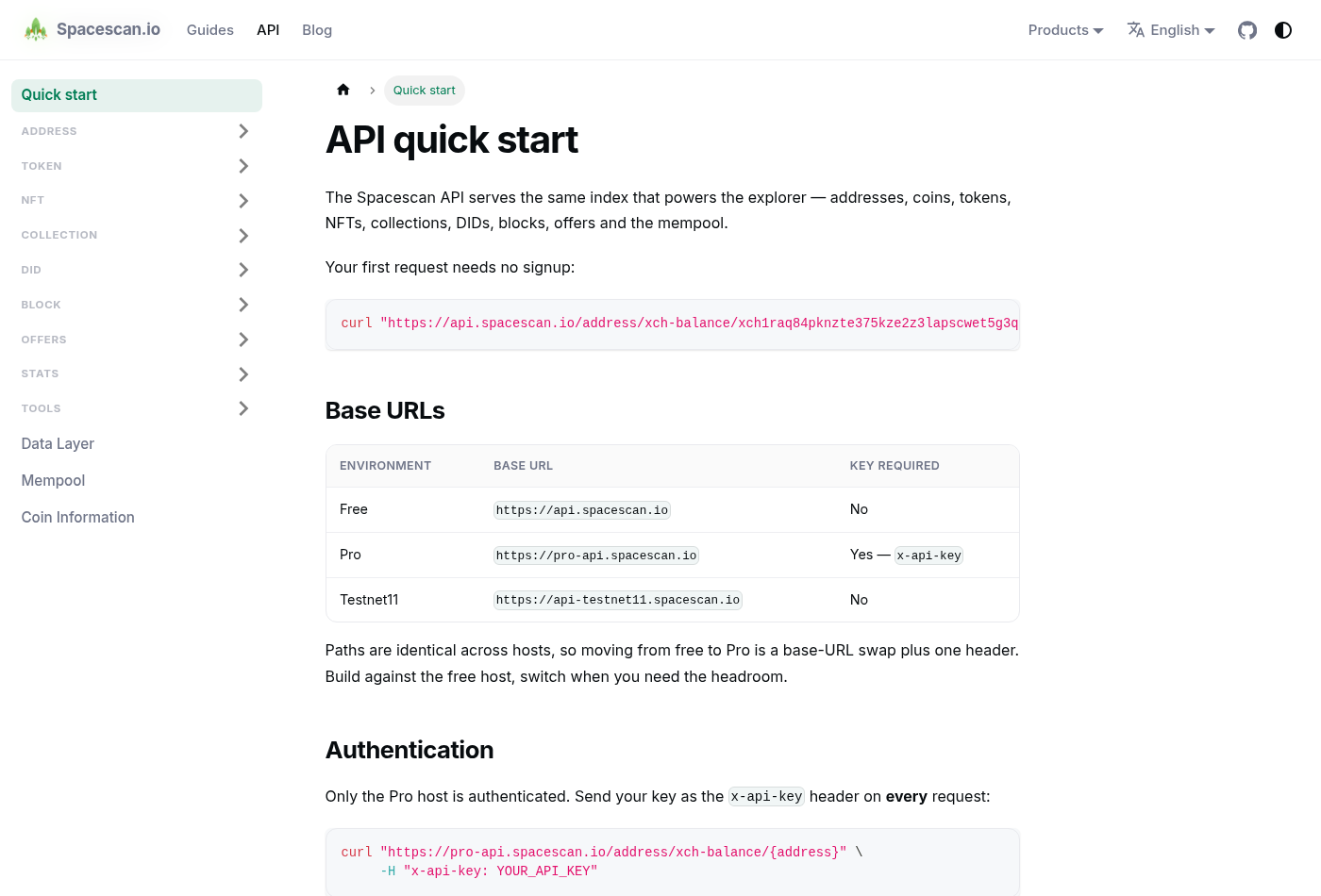Click the ADDRESS section label

click(x=49, y=131)
